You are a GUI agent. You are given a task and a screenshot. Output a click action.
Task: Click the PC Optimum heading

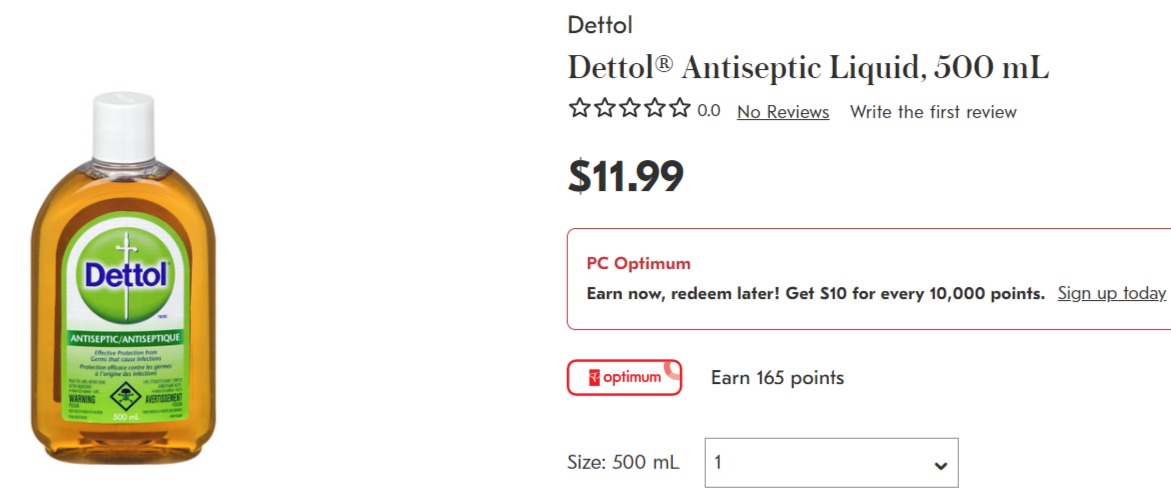tap(639, 263)
